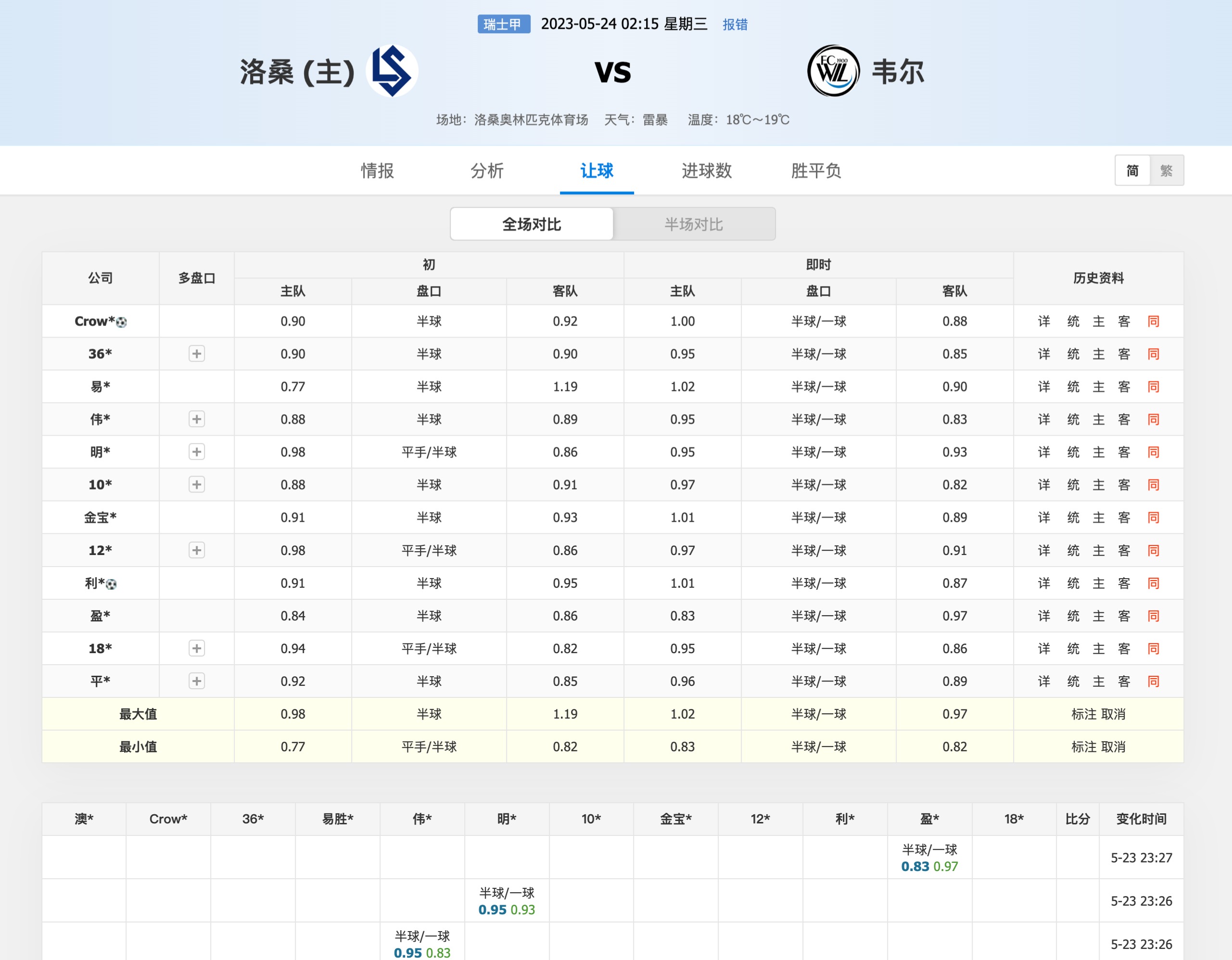Click company name 金宝* in odds table

coord(101,517)
